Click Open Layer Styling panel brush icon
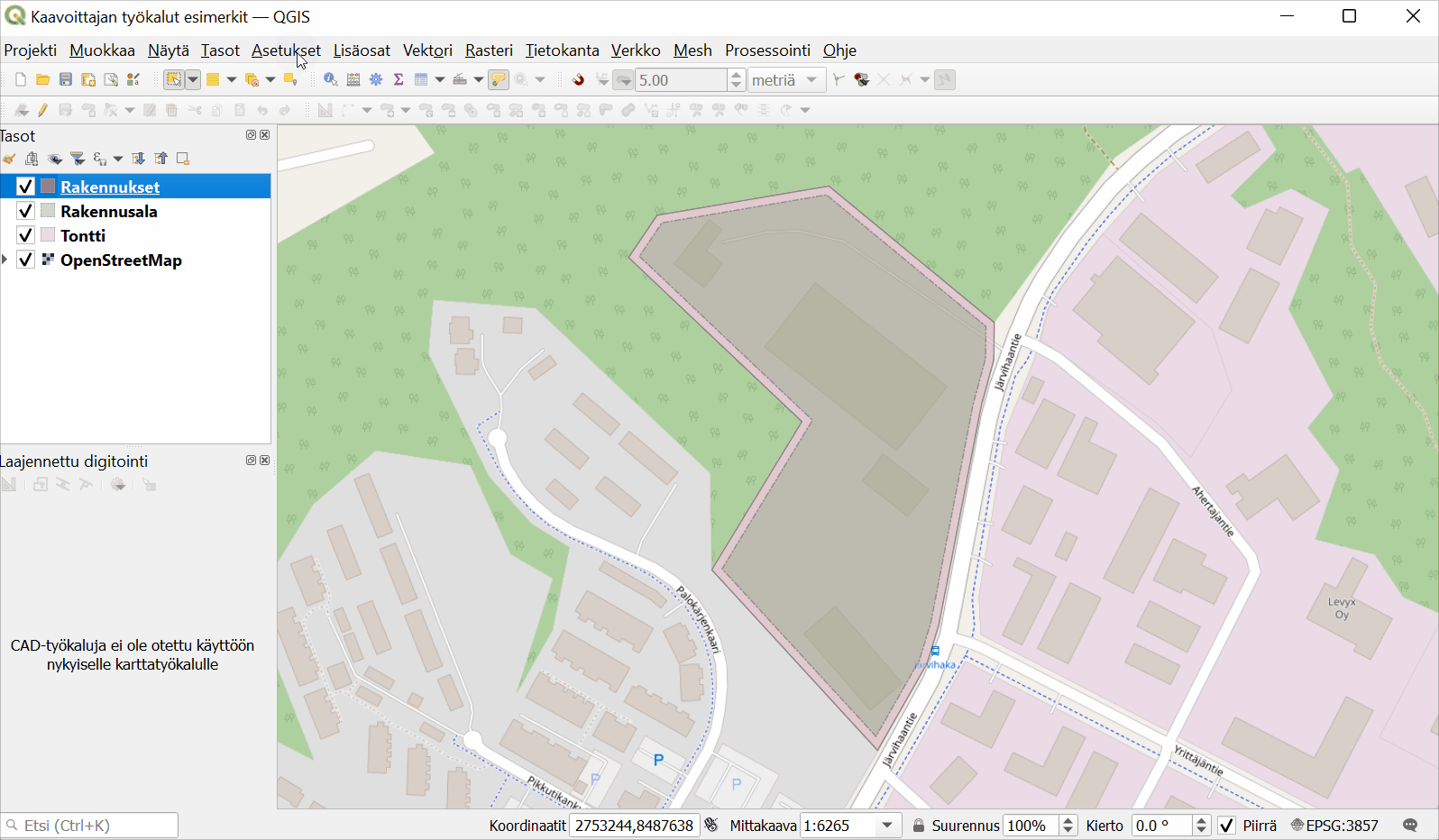Viewport: 1439px width, 840px height. [x=9, y=159]
